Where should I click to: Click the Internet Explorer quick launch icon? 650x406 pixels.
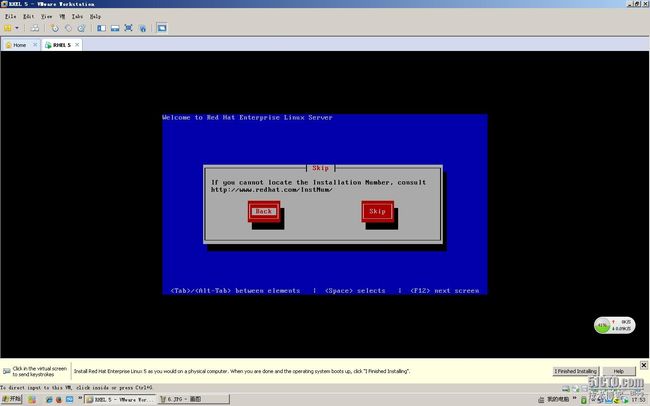point(49,400)
